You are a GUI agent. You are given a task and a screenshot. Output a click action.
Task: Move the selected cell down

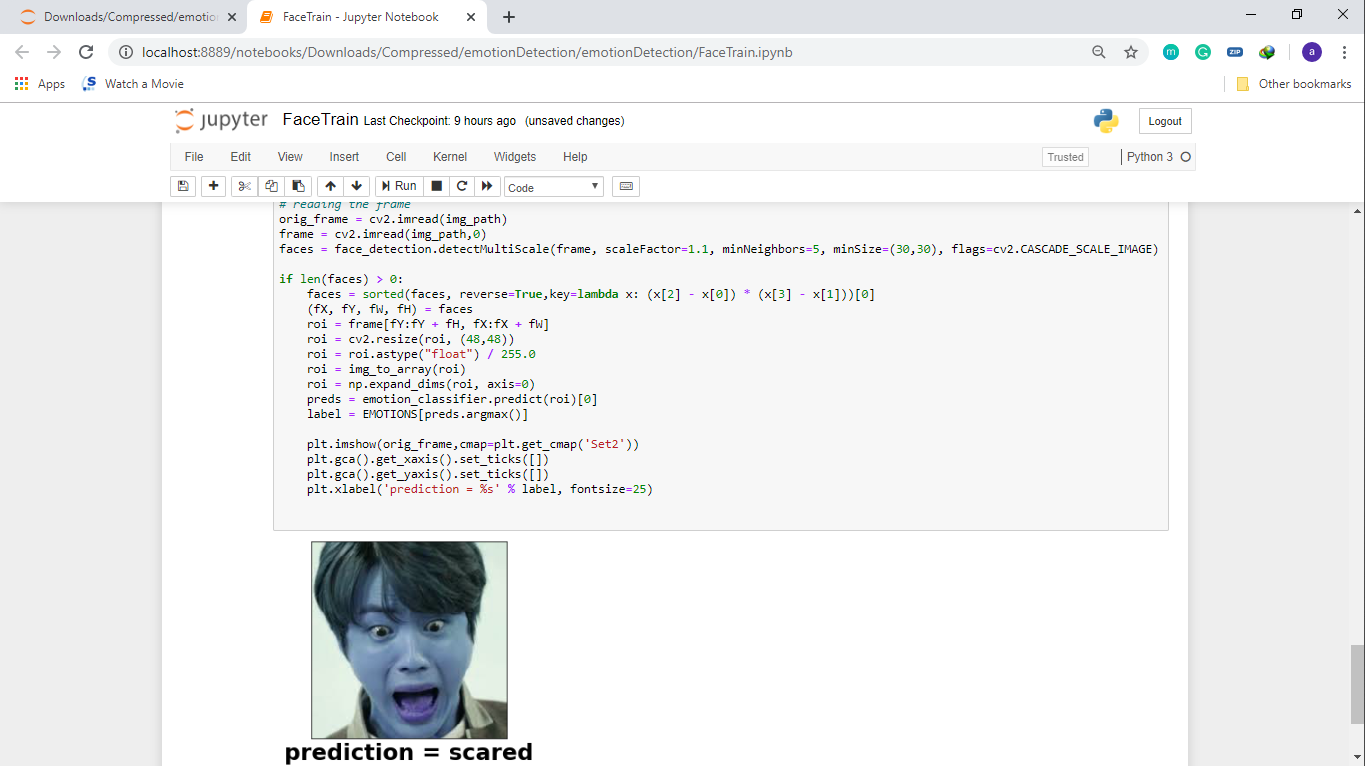pos(357,186)
